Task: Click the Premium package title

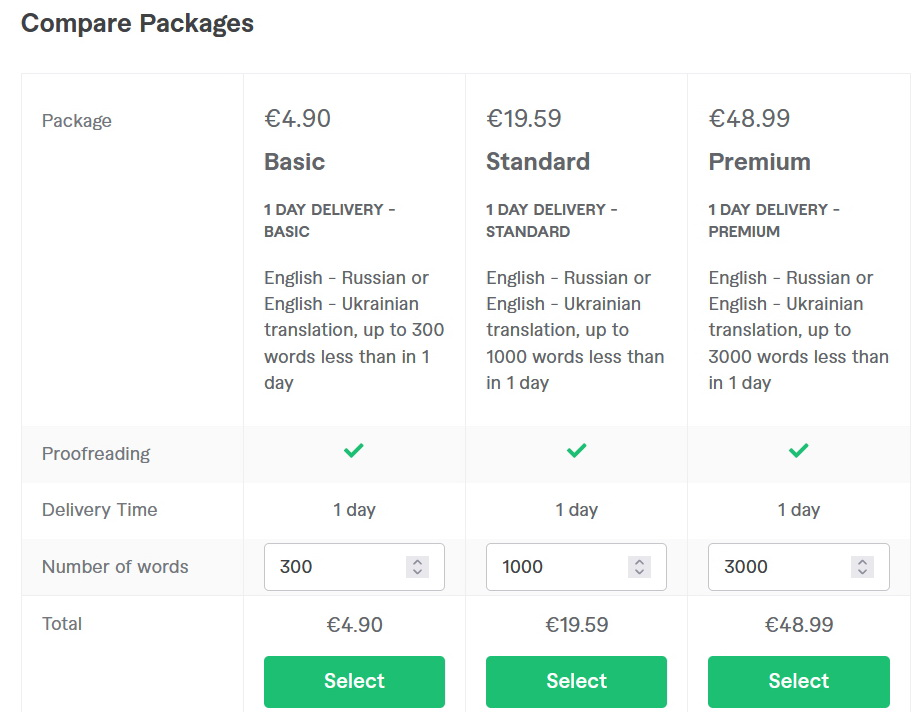Action: pyautogui.click(x=759, y=162)
